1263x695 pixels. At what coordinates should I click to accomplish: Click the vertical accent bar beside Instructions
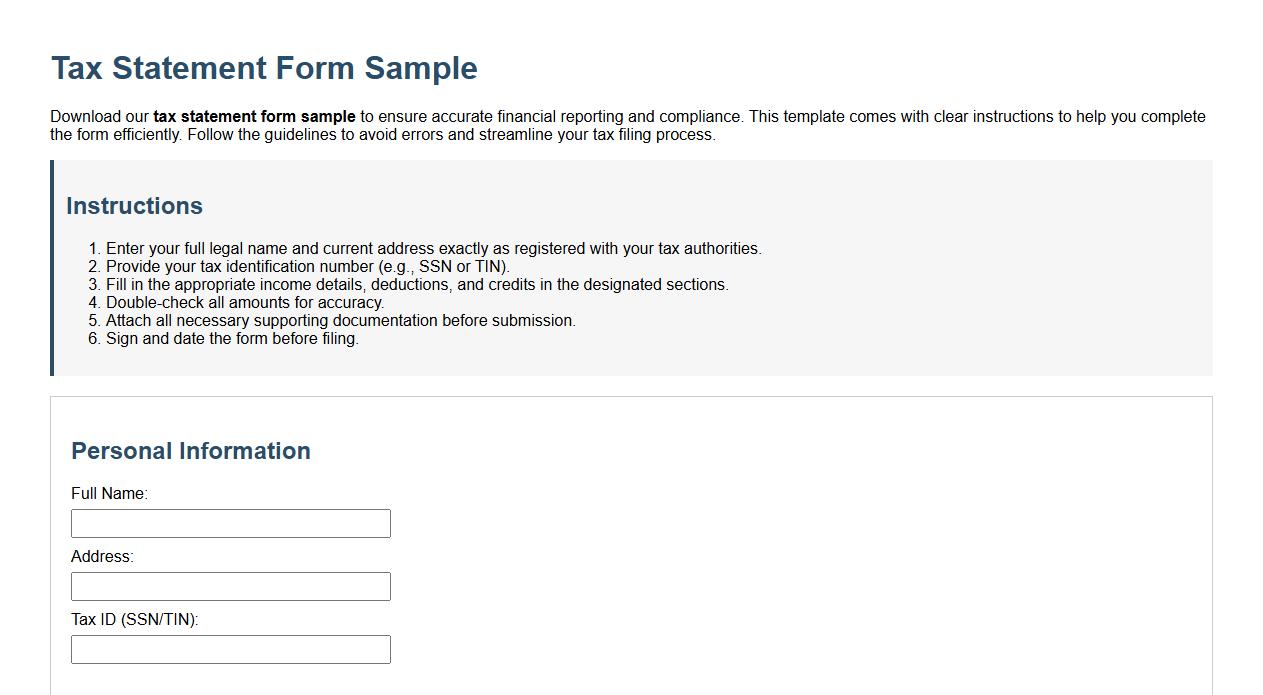pyautogui.click(x=54, y=270)
